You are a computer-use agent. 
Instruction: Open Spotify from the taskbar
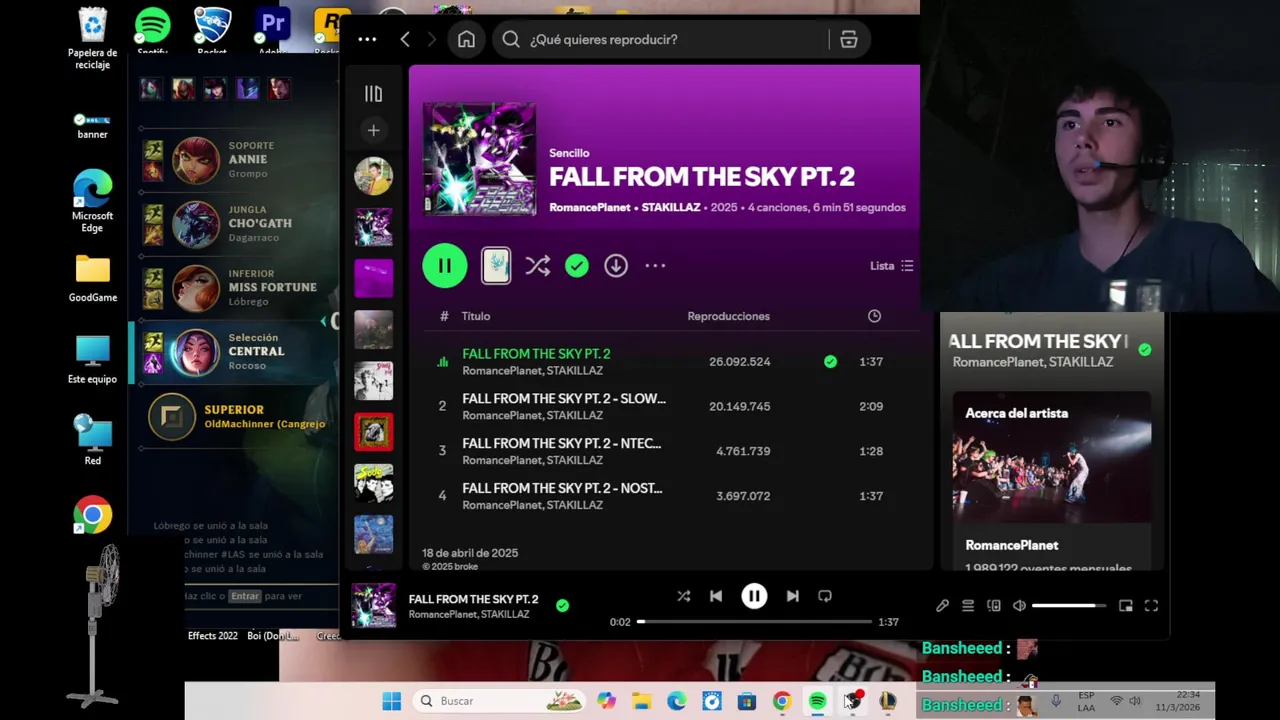coord(817,701)
